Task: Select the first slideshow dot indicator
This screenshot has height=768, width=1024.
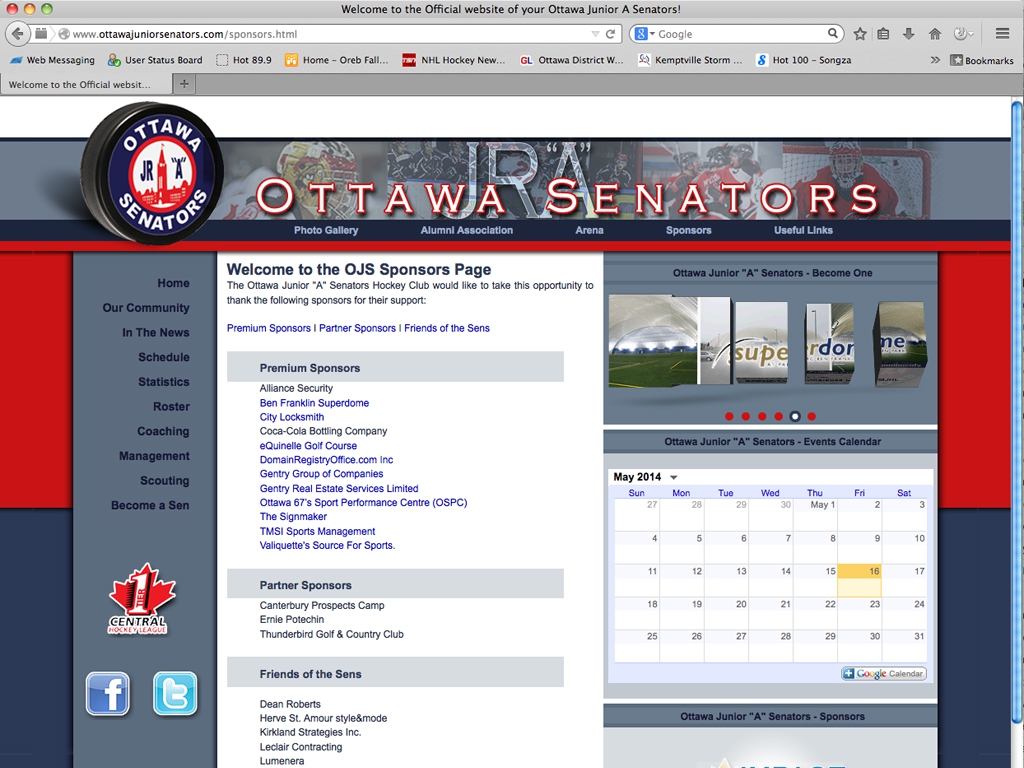Action: click(729, 416)
